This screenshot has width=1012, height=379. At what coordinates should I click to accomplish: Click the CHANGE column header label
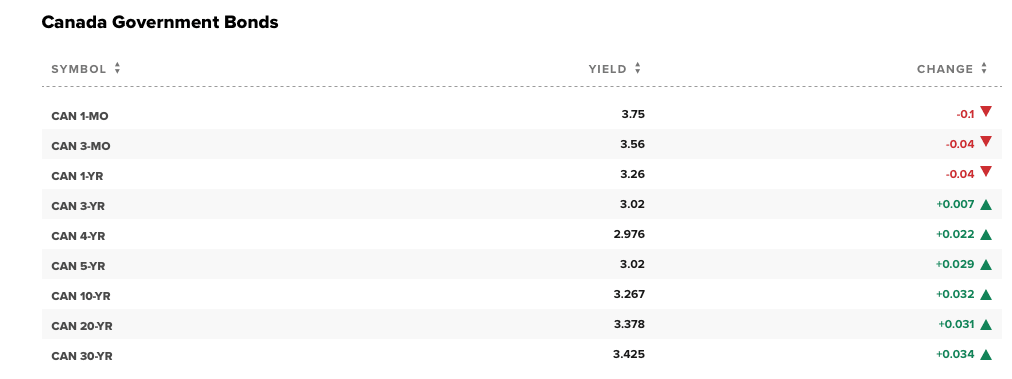click(945, 69)
